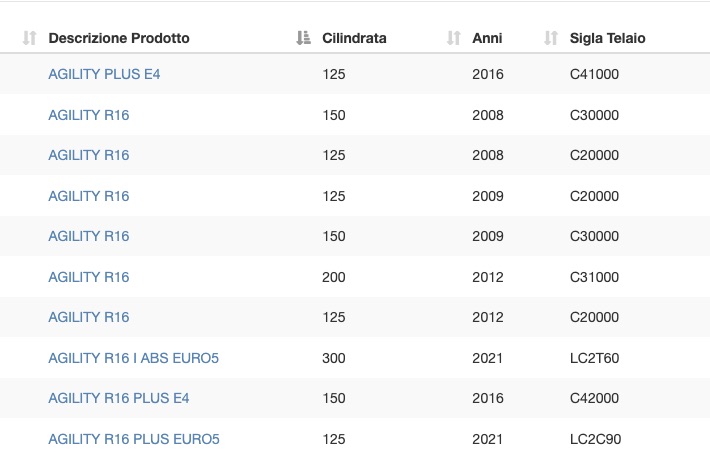Click C20000 in the 2009 row
Screen dimensions: 710x466
594,196
